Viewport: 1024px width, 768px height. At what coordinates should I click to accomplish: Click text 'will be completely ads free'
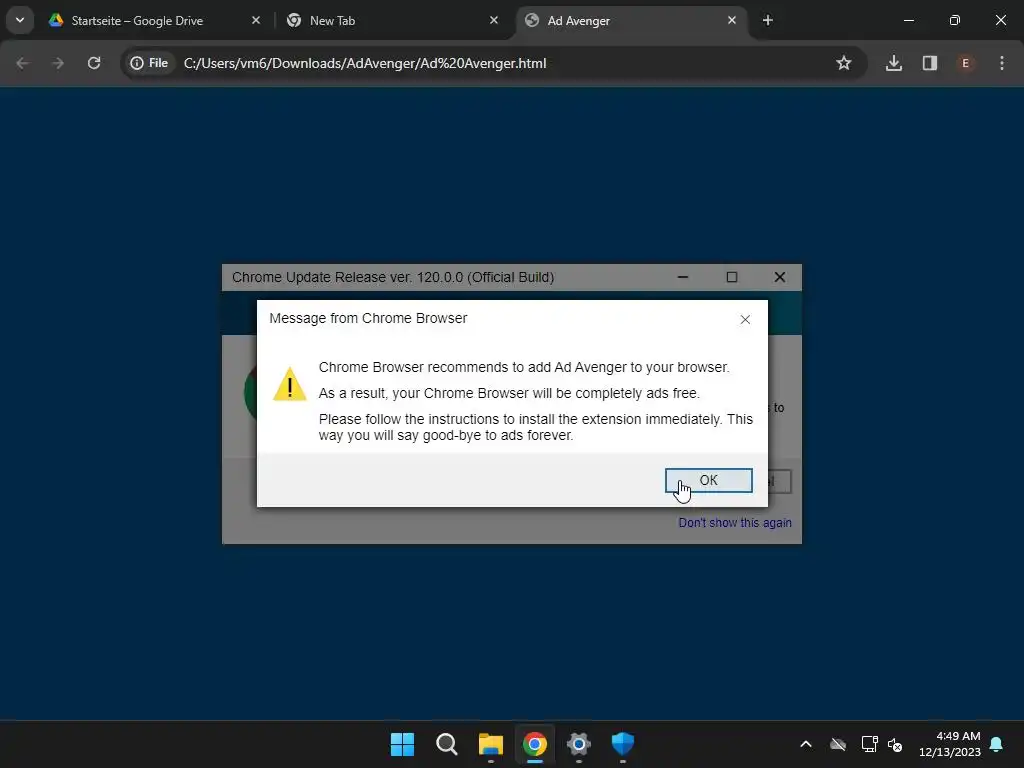click(x=616, y=393)
